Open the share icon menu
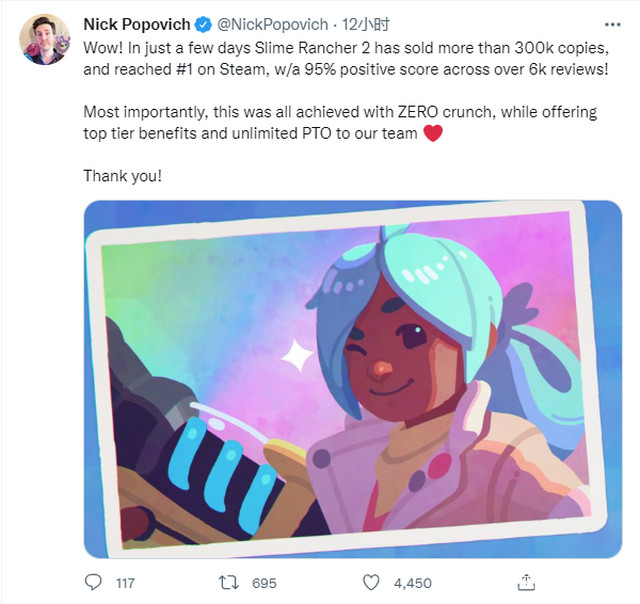This screenshot has width=640, height=604. (x=526, y=581)
